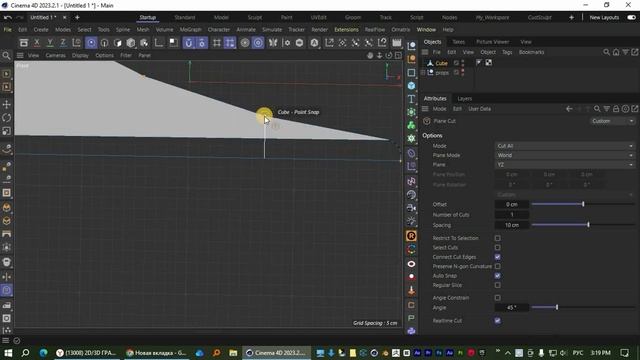This screenshot has height=360, width=640.
Task: Switch to the Sculpt layout tab
Action: tap(255, 18)
